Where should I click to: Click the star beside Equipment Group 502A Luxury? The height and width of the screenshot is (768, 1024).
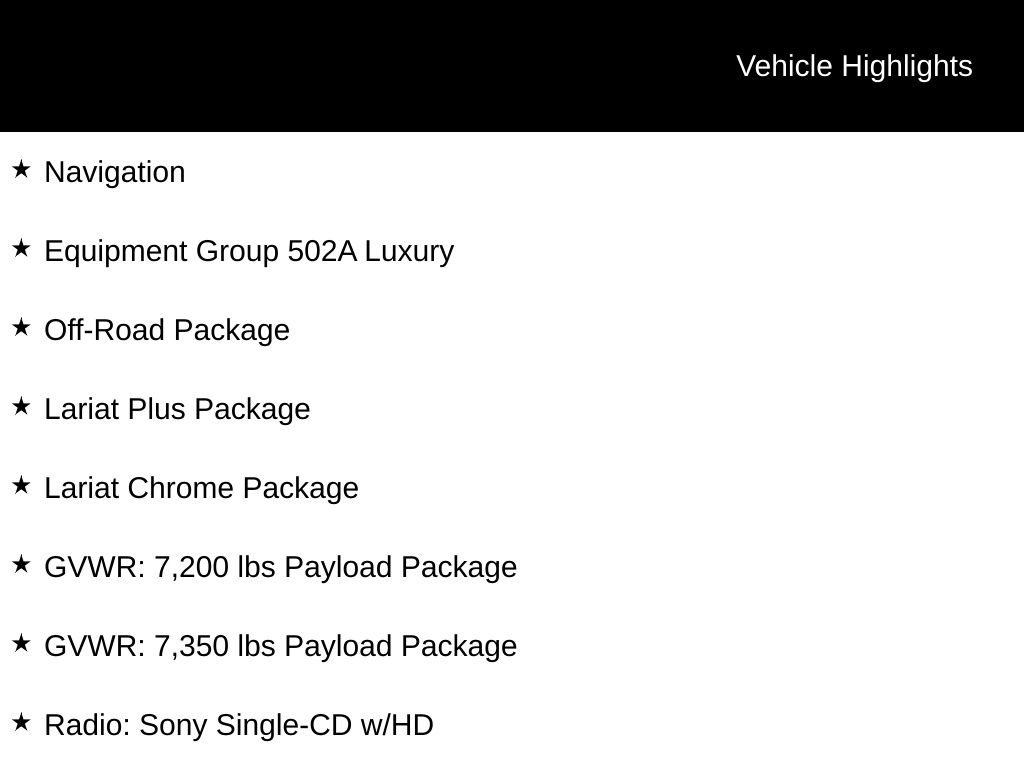click(21, 248)
